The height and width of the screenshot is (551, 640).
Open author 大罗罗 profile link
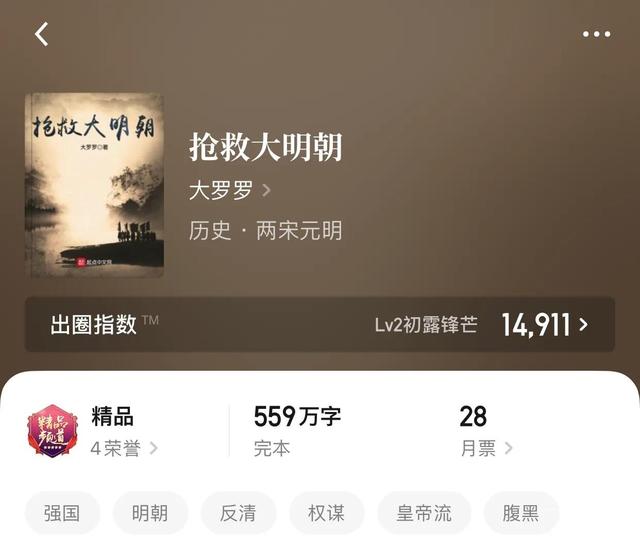[x=221, y=190]
